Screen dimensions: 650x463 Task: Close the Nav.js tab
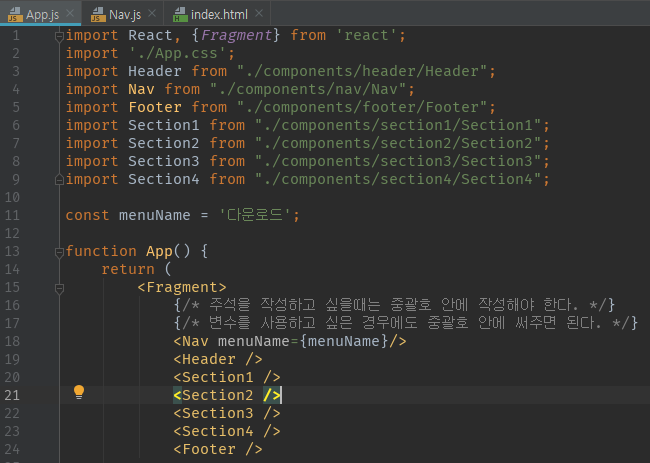152,13
